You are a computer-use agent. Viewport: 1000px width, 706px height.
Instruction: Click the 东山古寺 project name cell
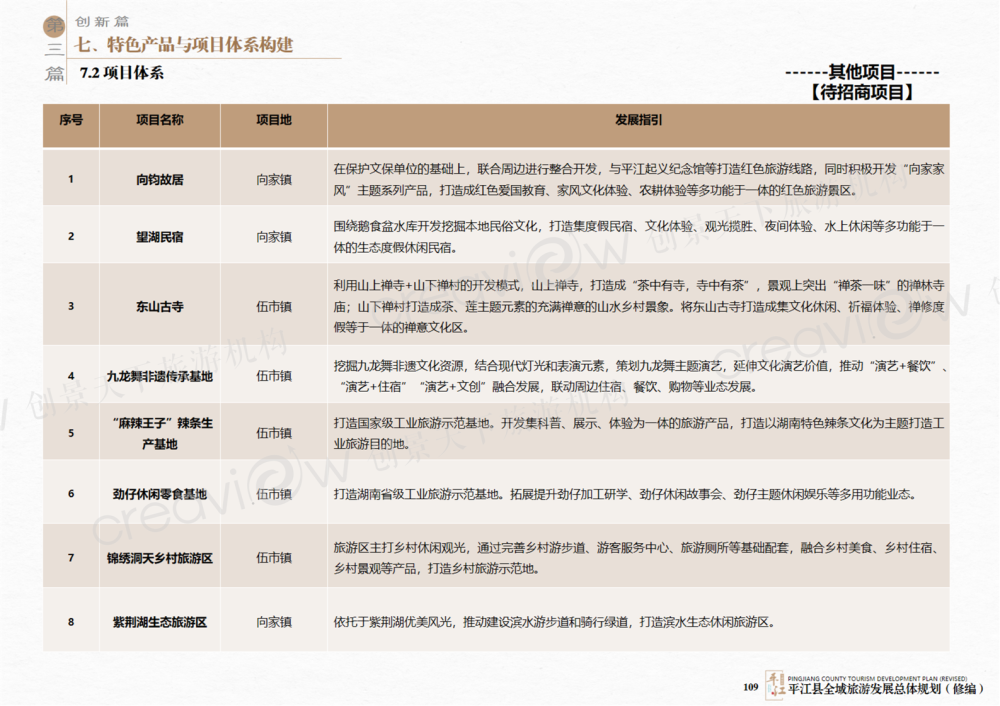pyautogui.click(x=160, y=306)
